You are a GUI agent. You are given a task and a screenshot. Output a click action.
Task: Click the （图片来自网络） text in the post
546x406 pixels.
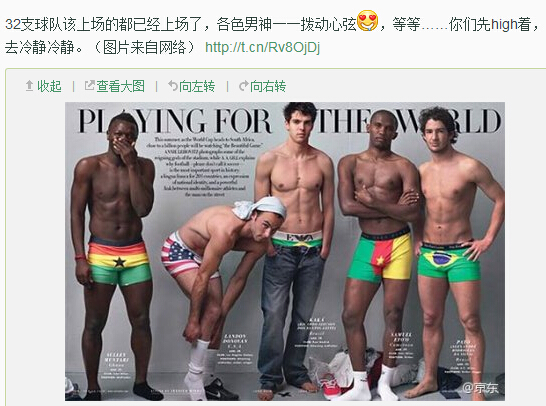click(145, 47)
